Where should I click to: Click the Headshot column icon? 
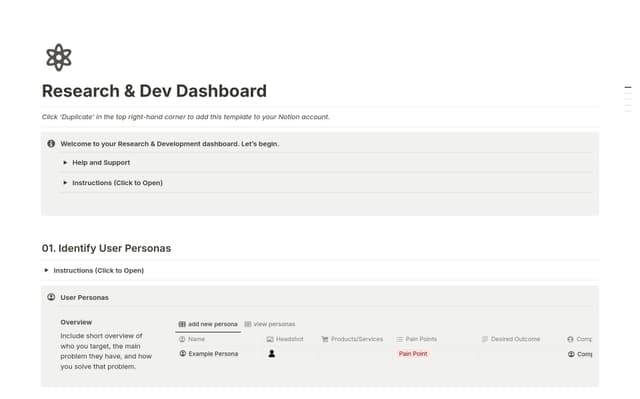coord(270,339)
